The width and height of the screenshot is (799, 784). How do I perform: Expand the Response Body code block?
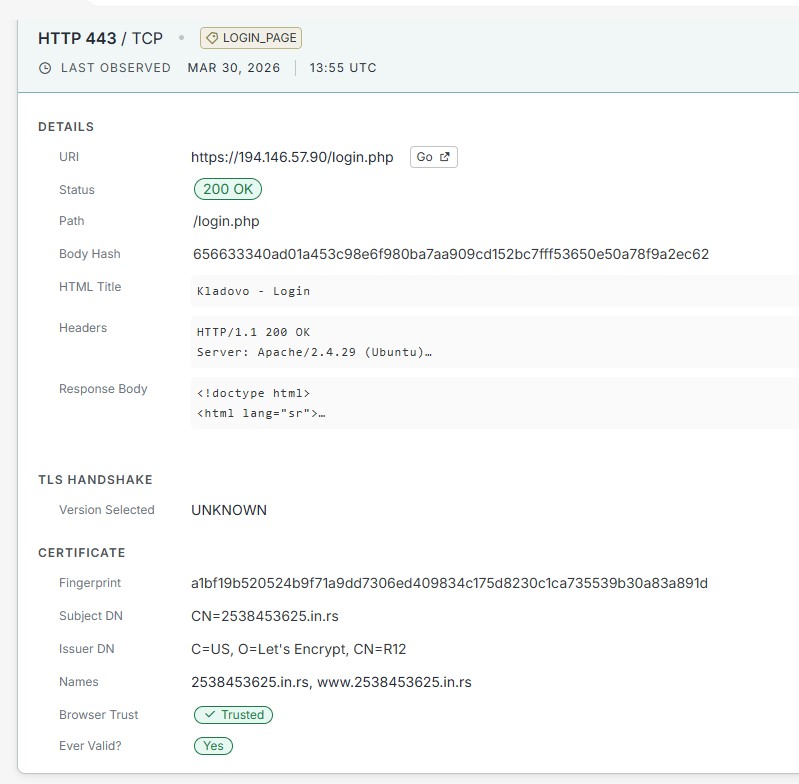pos(495,403)
